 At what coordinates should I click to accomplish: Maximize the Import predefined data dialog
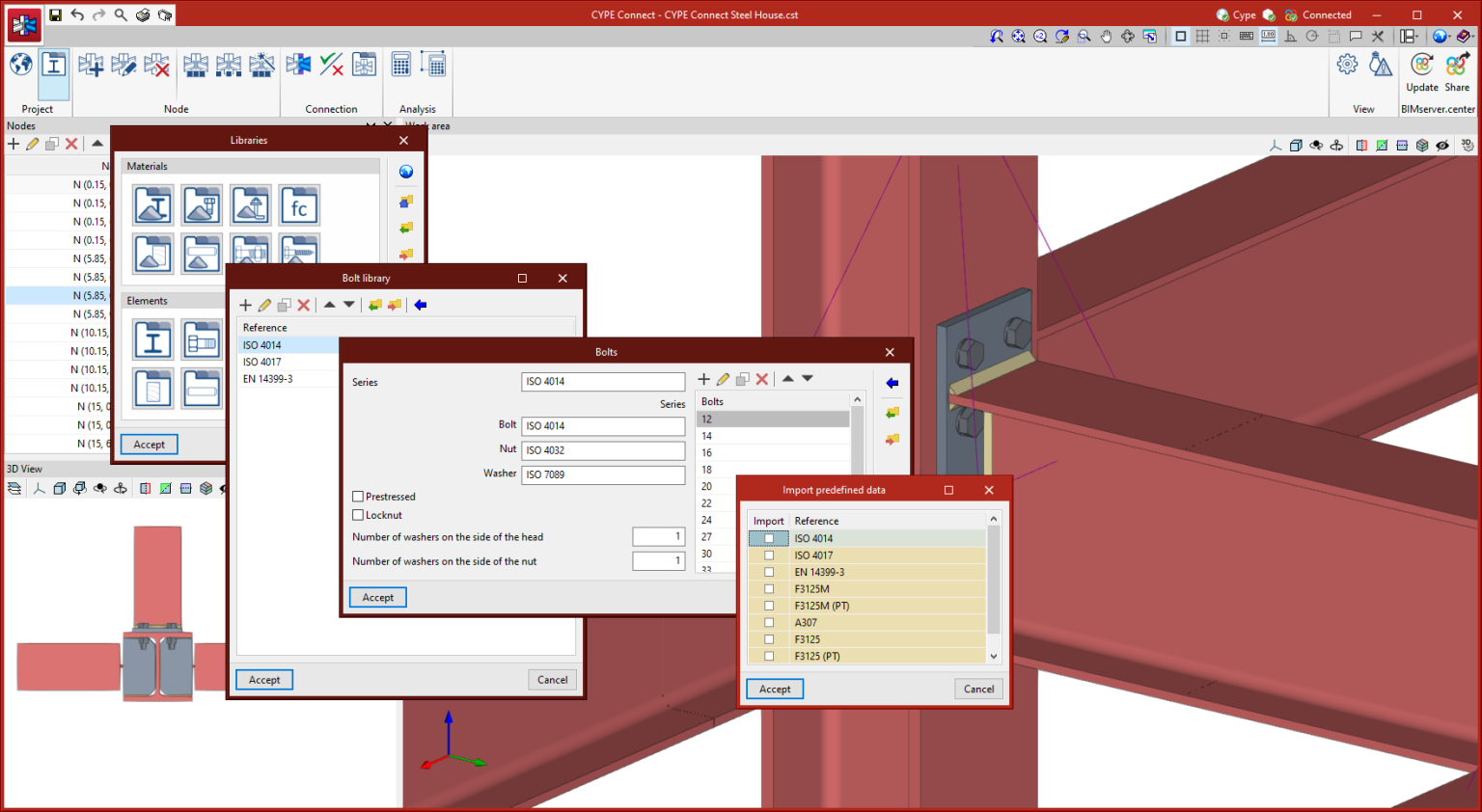pyautogui.click(x=948, y=490)
